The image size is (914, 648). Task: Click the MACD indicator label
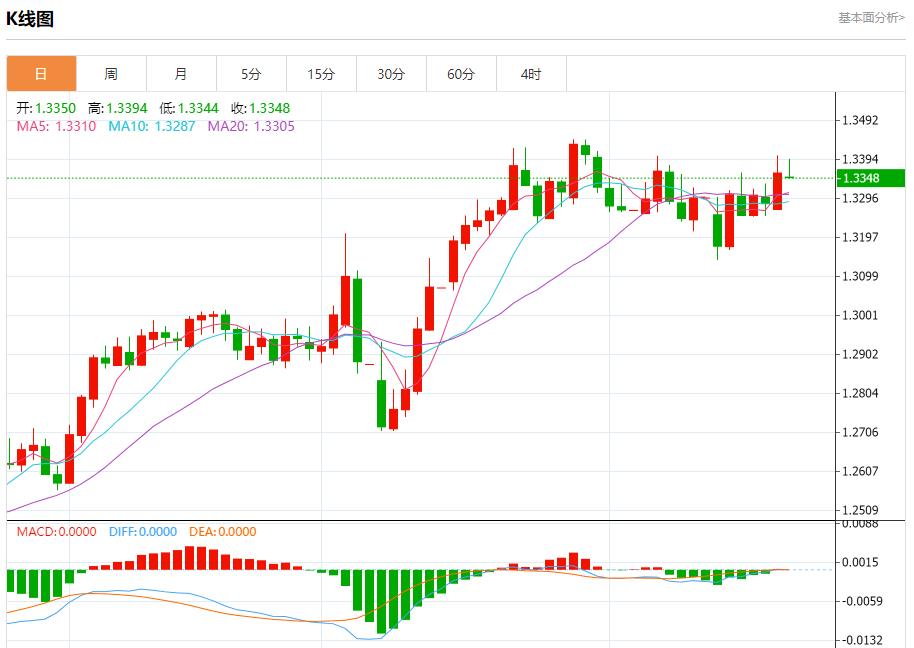[56, 532]
